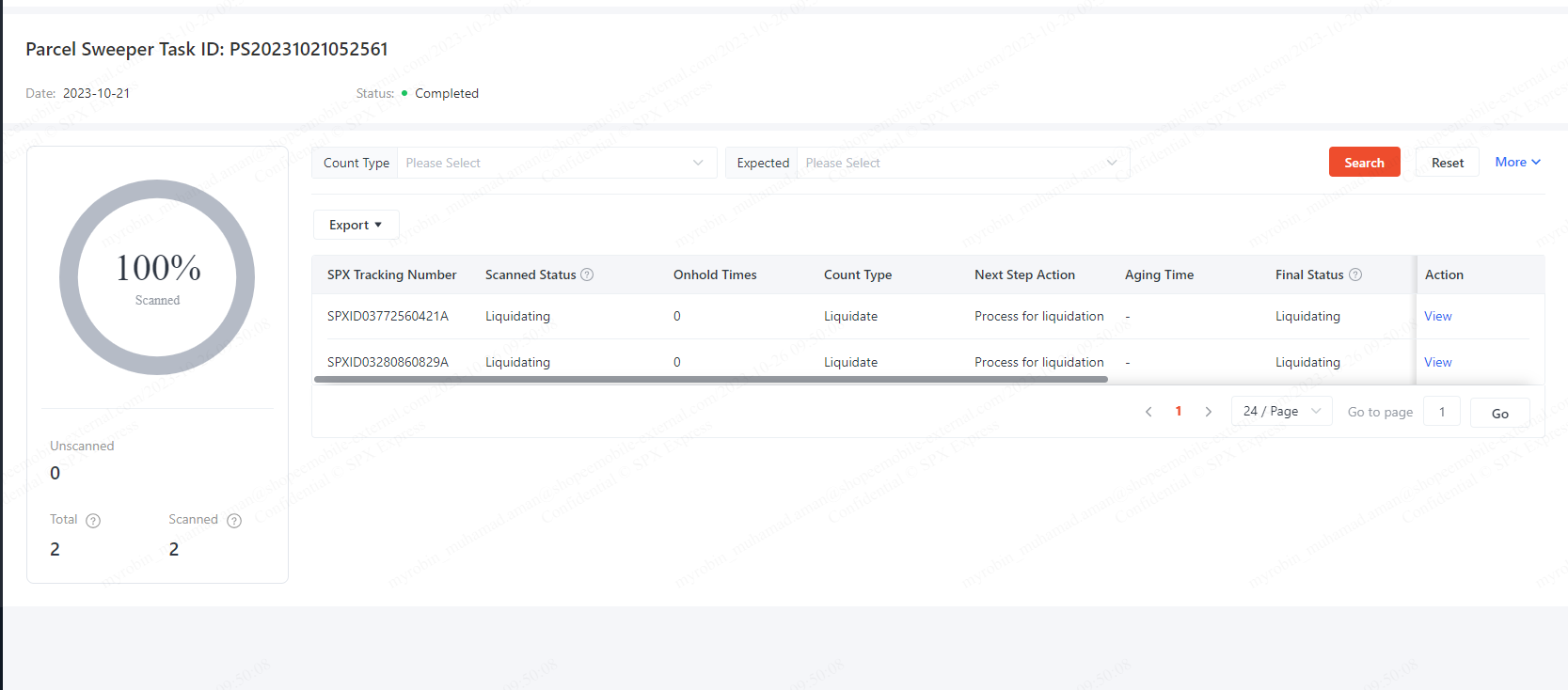Click tracking number SPXID03772560421A

point(388,316)
